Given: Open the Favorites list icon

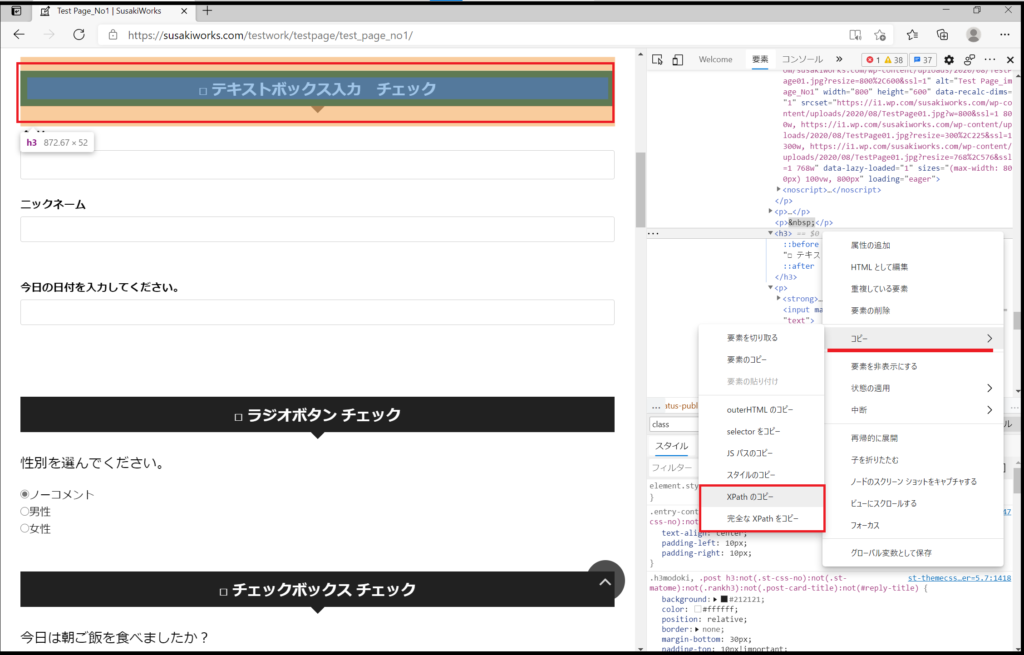Looking at the screenshot, I should (912, 35).
